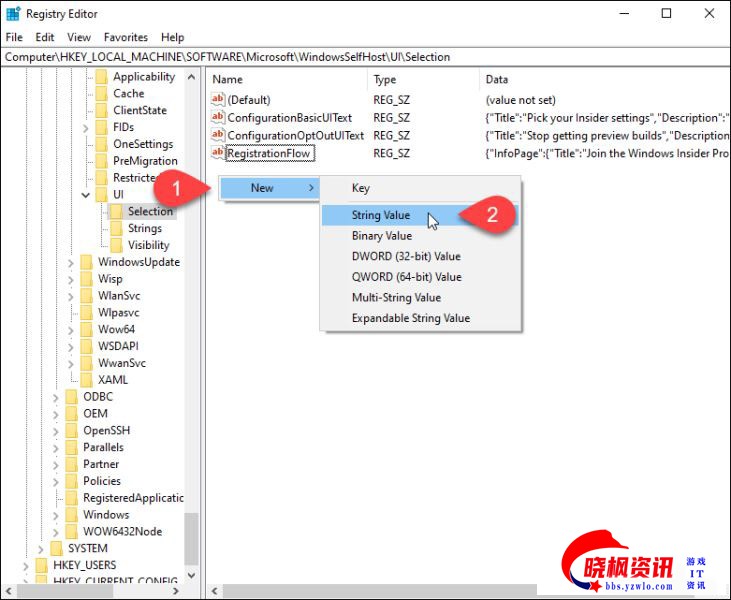Viewport: 731px width, 600px height.
Task: Click the RegistrationFlow string value icon
Action: click(x=219, y=153)
